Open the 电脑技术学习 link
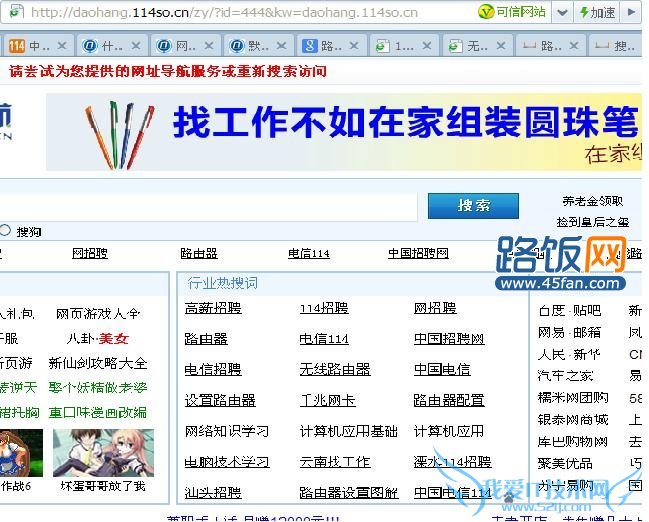The height and width of the screenshot is (522, 649). (x=227, y=462)
